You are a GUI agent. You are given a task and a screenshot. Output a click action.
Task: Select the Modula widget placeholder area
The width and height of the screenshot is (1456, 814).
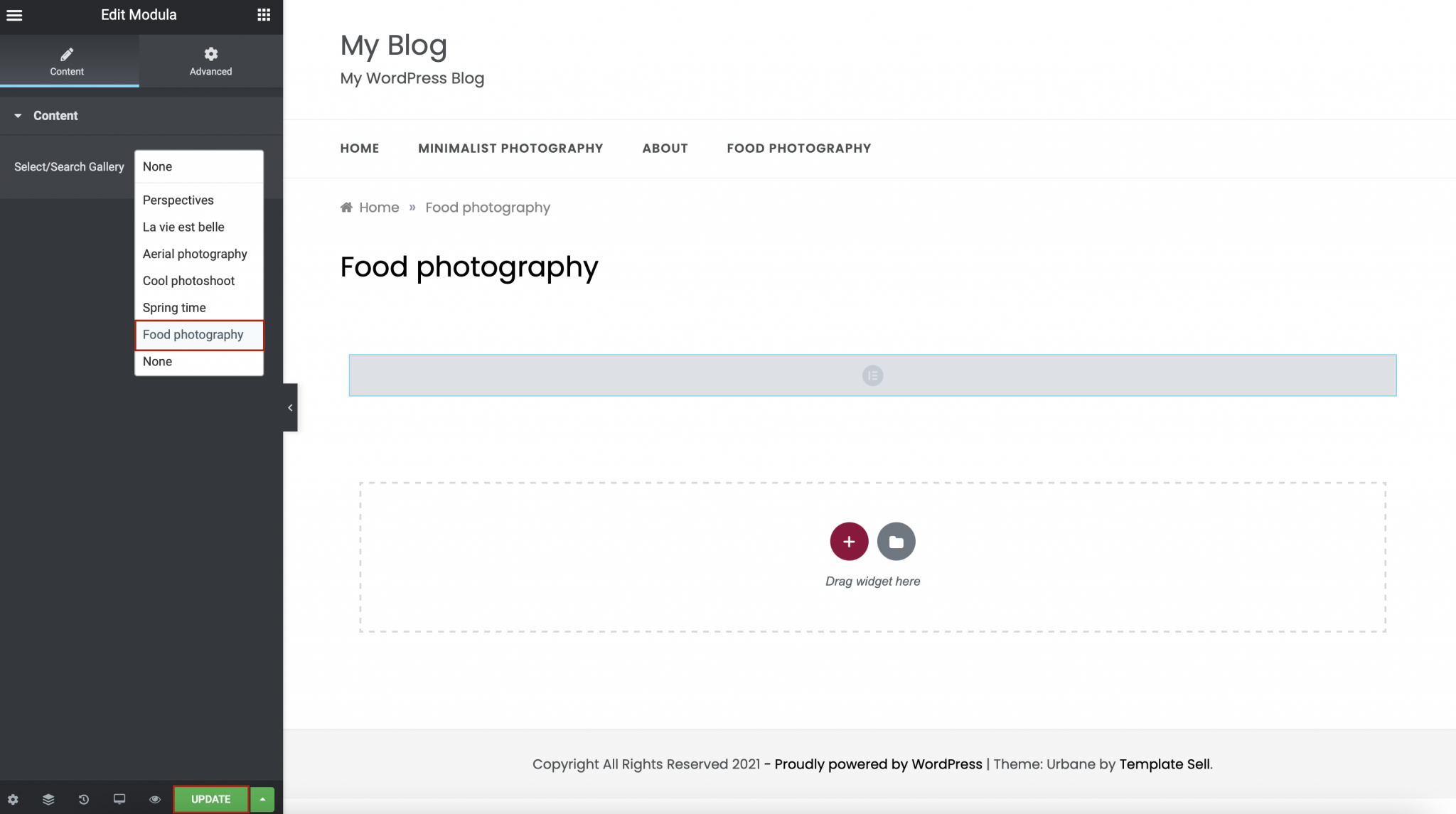point(872,375)
